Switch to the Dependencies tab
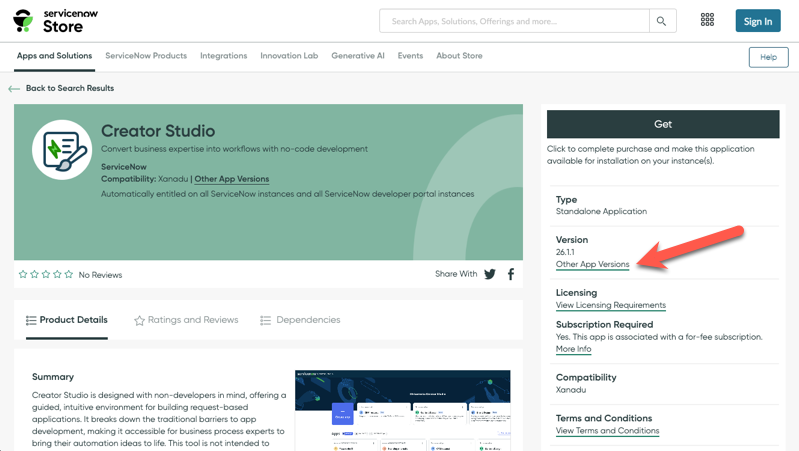The width and height of the screenshot is (799, 451). (300, 320)
